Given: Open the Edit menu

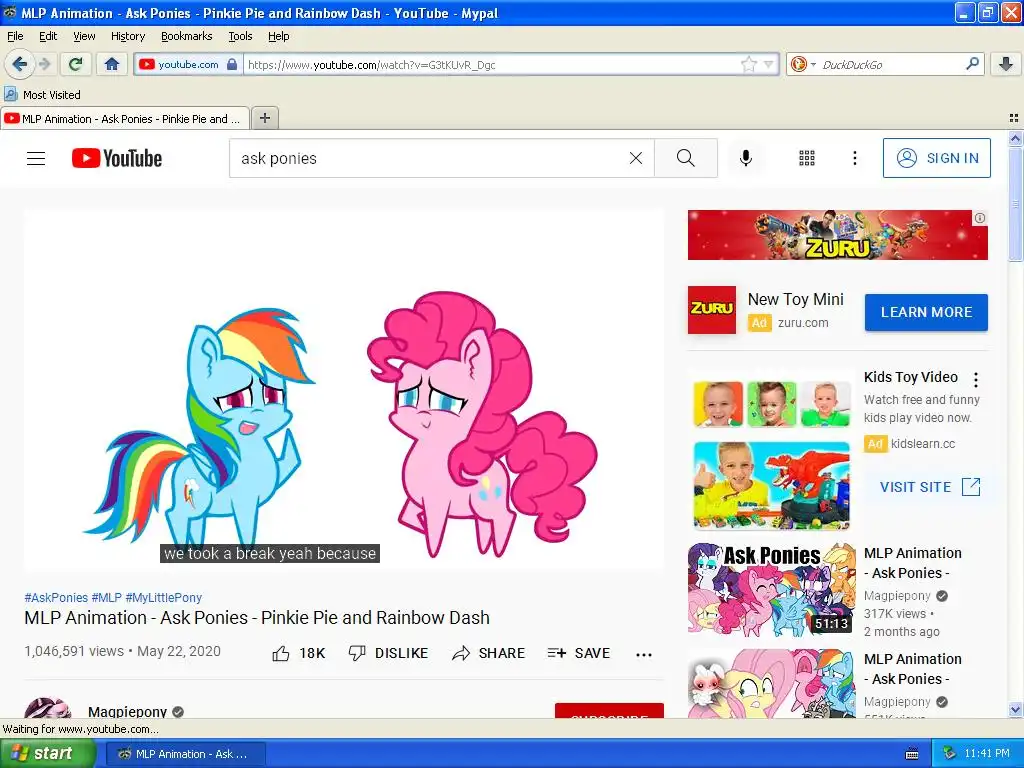Looking at the screenshot, I should 48,36.
